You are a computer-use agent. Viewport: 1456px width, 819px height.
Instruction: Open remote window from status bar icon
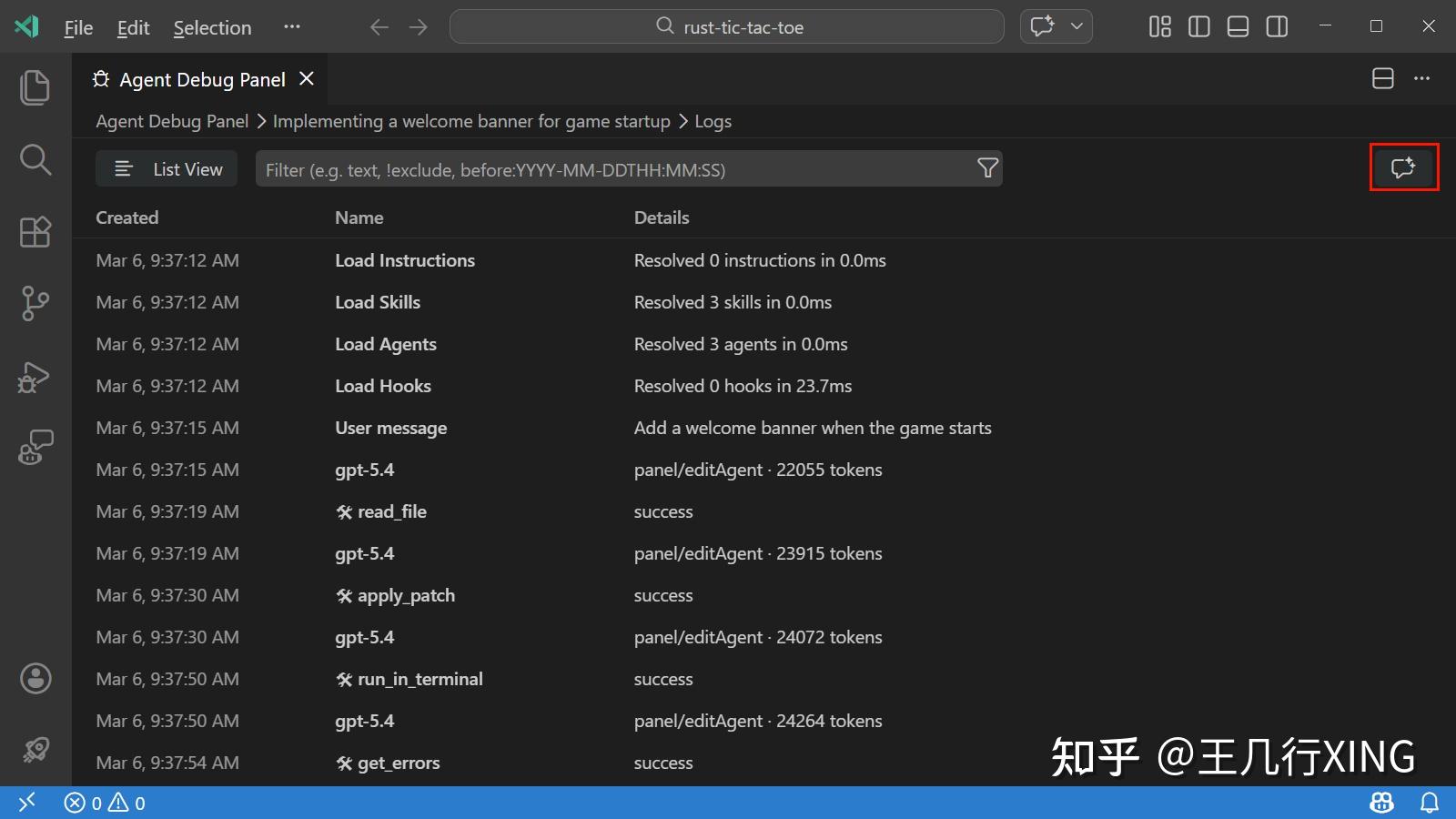[26, 803]
